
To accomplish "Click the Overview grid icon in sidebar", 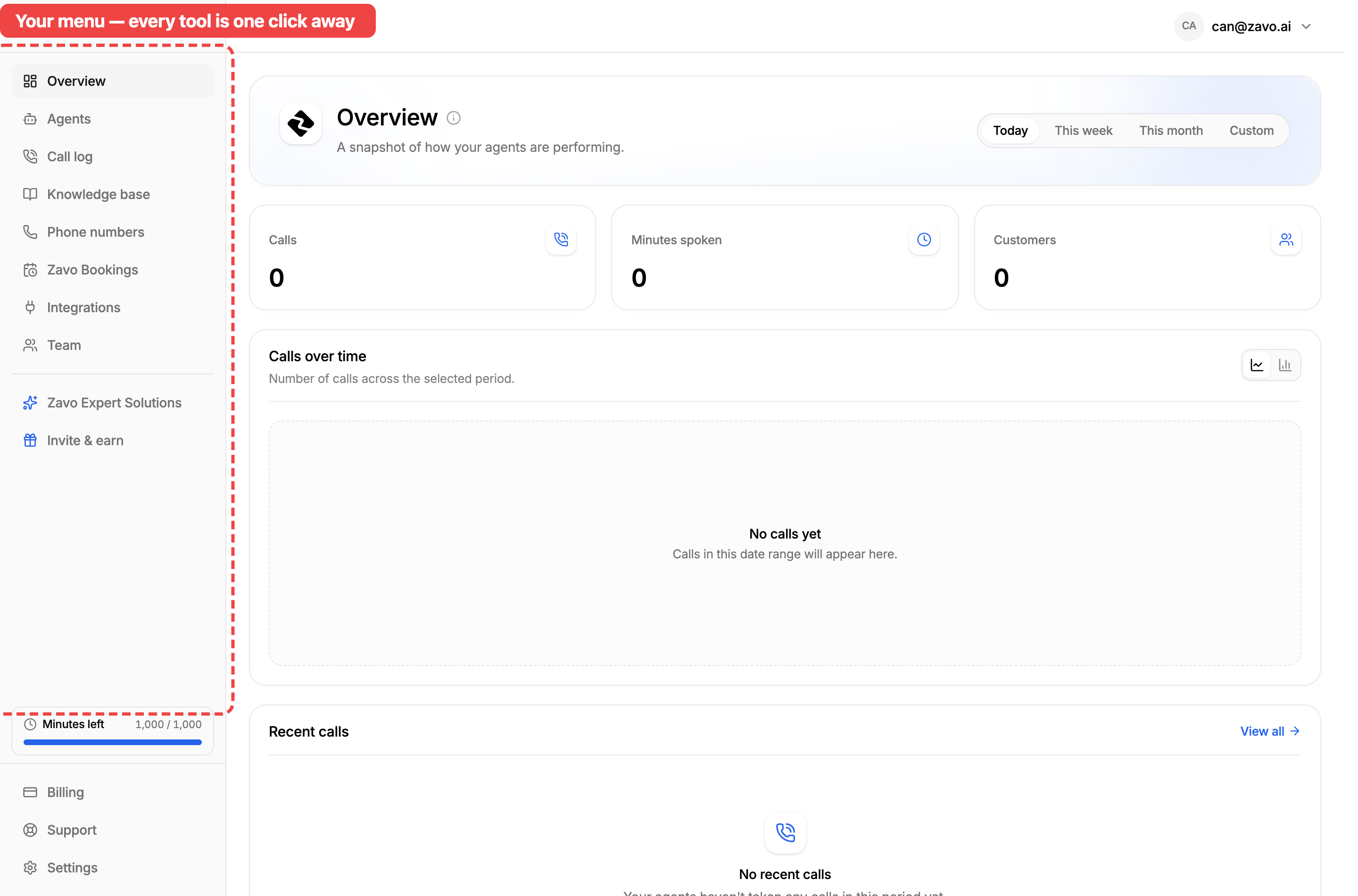I will pos(30,81).
